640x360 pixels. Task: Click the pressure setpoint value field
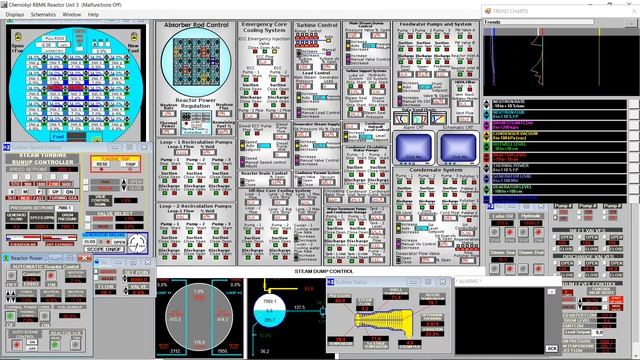[x=64, y=208]
